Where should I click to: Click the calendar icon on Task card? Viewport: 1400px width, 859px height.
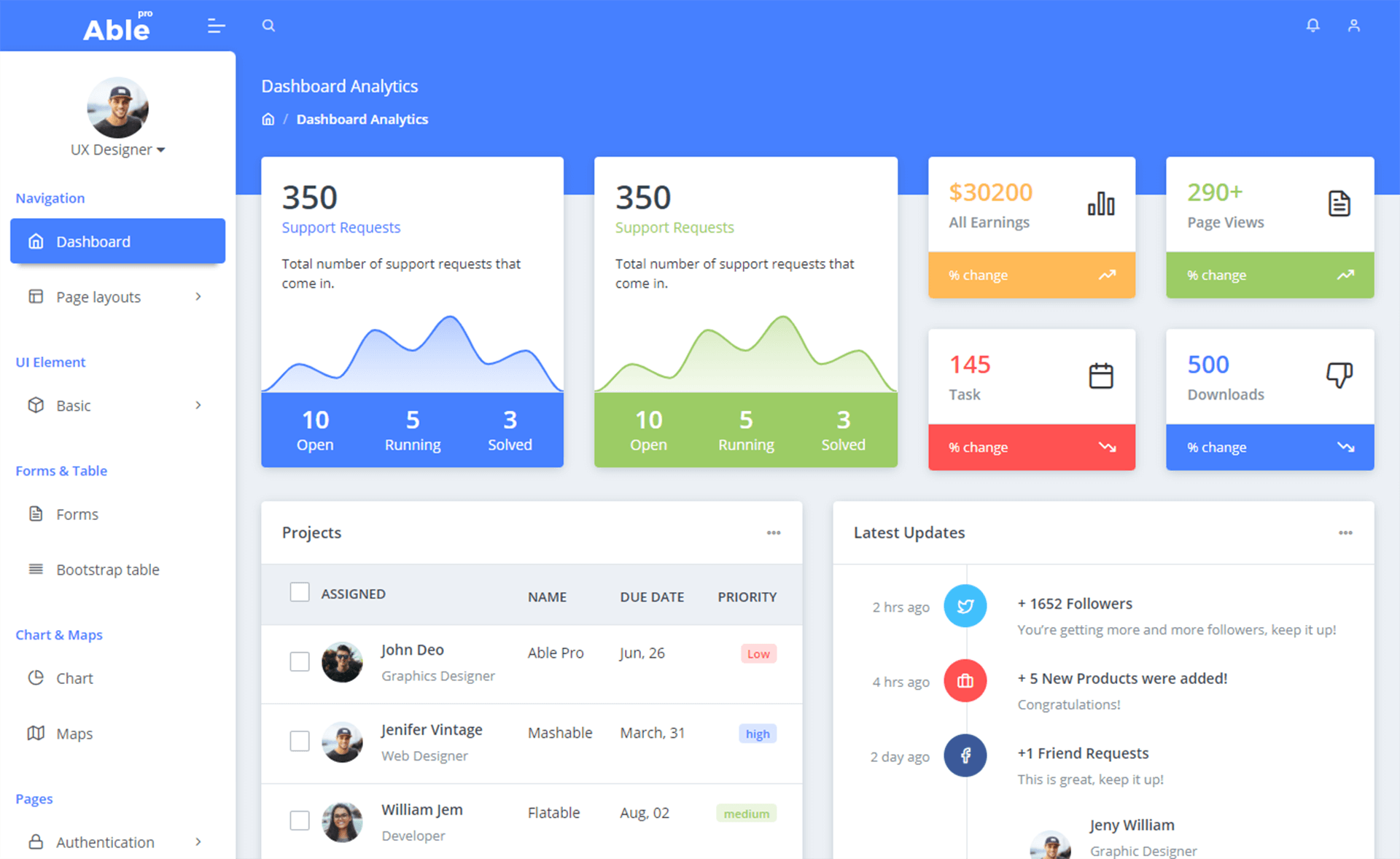1102,375
